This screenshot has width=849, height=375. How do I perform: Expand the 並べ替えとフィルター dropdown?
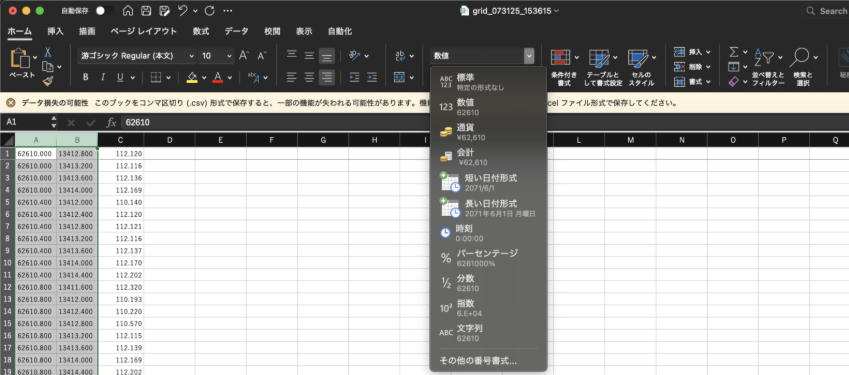(780, 56)
